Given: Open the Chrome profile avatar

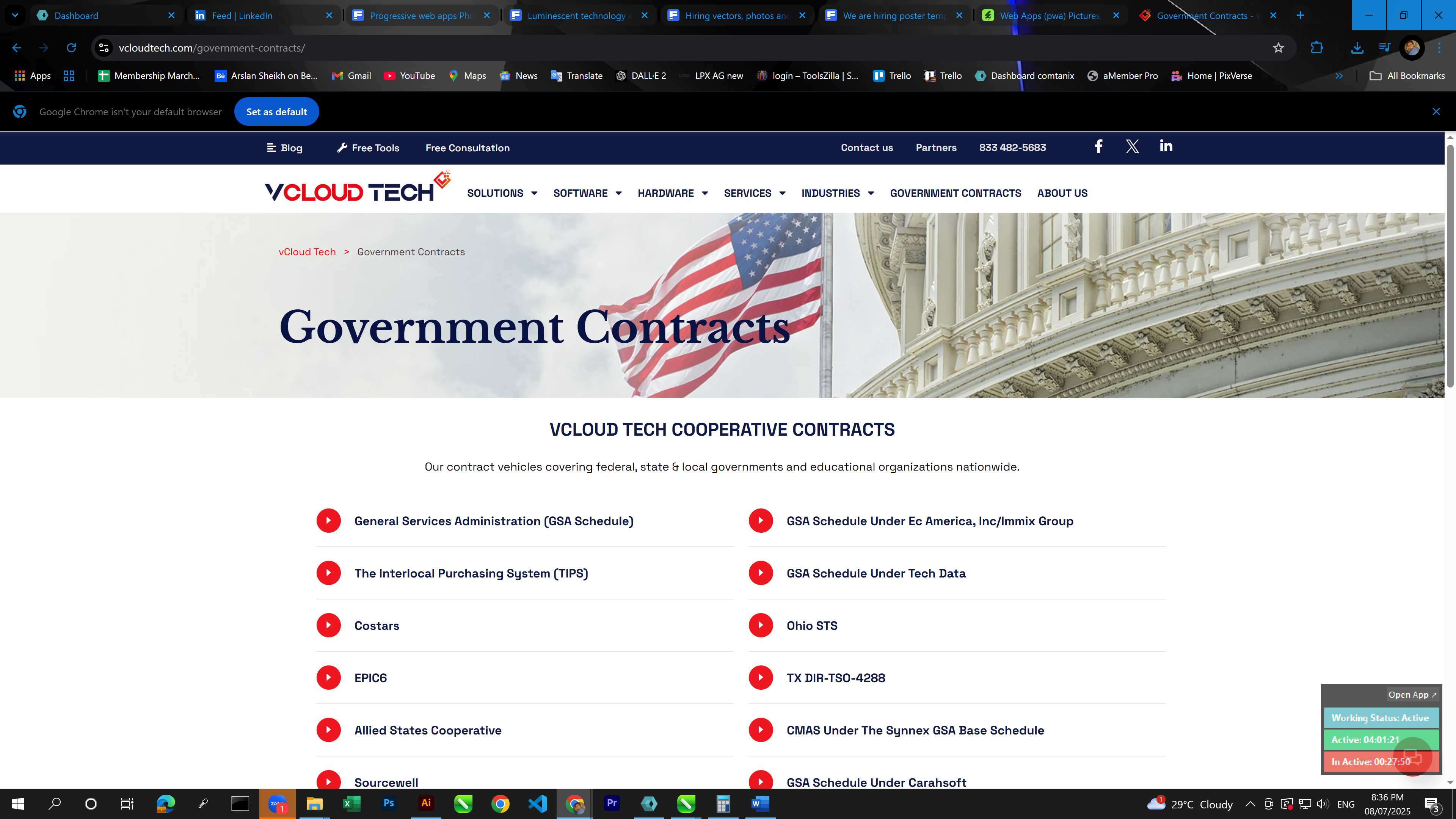Looking at the screenshot, I should point(1411,48).
